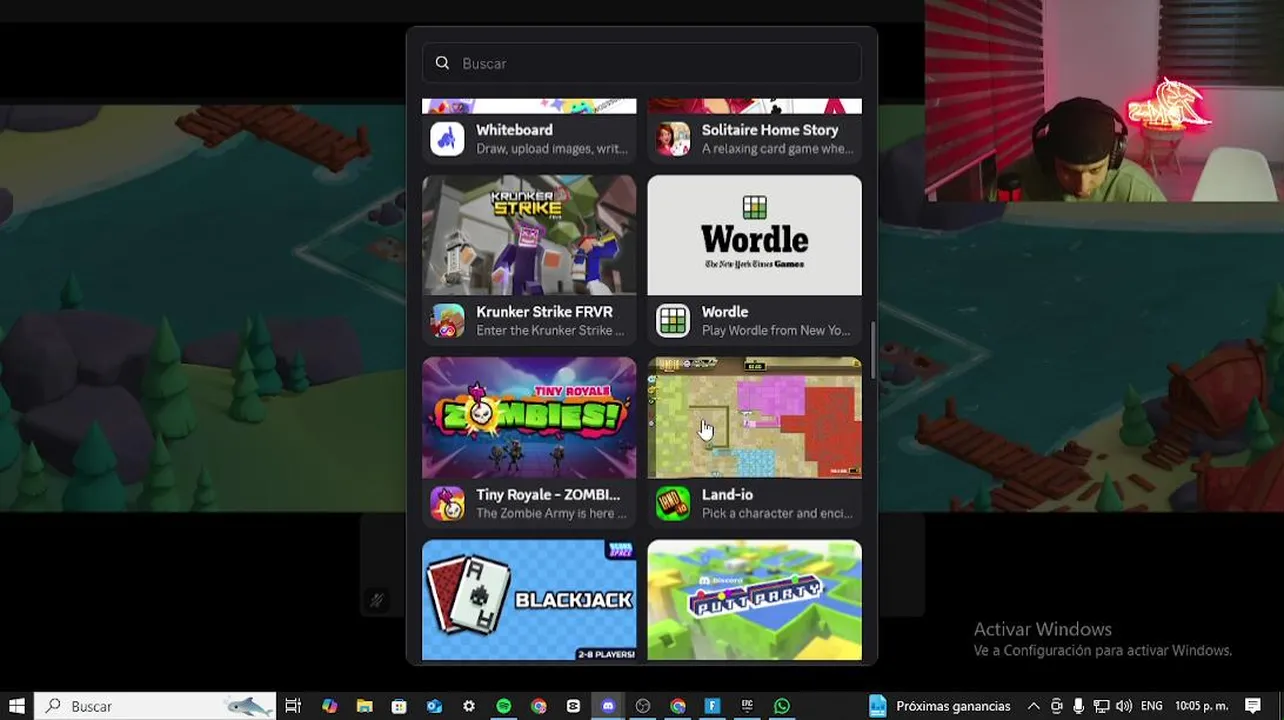1284x720 pixels.
Task: Show hidden tray icons chevron
Action: coord(1034,706)
